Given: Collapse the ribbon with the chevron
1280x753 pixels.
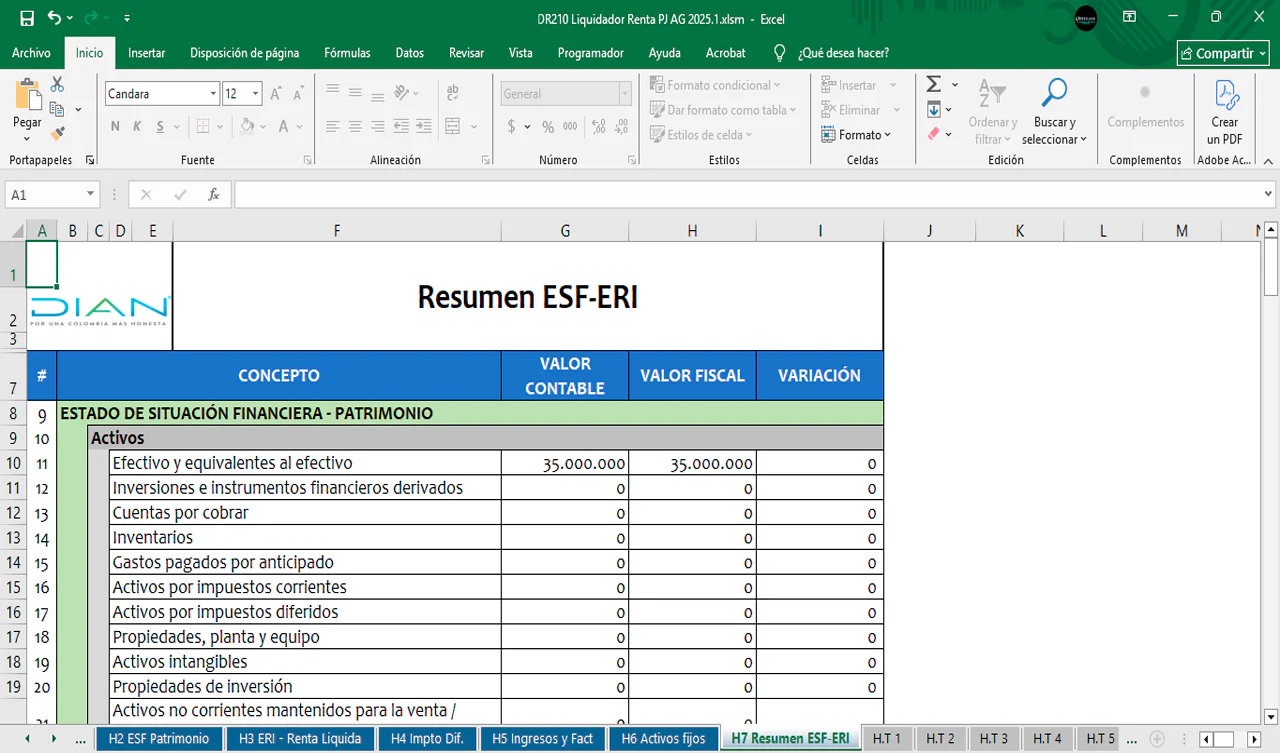Looking at the screenshot, I should (1267, 161).
